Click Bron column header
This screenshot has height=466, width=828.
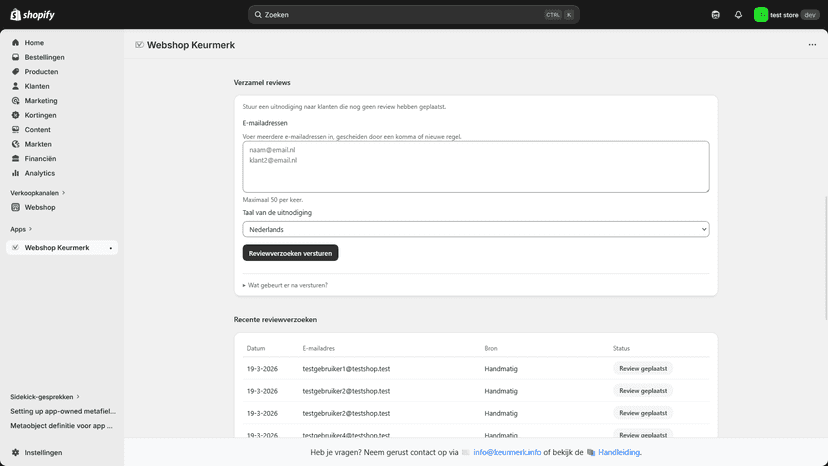click(491, 349)
